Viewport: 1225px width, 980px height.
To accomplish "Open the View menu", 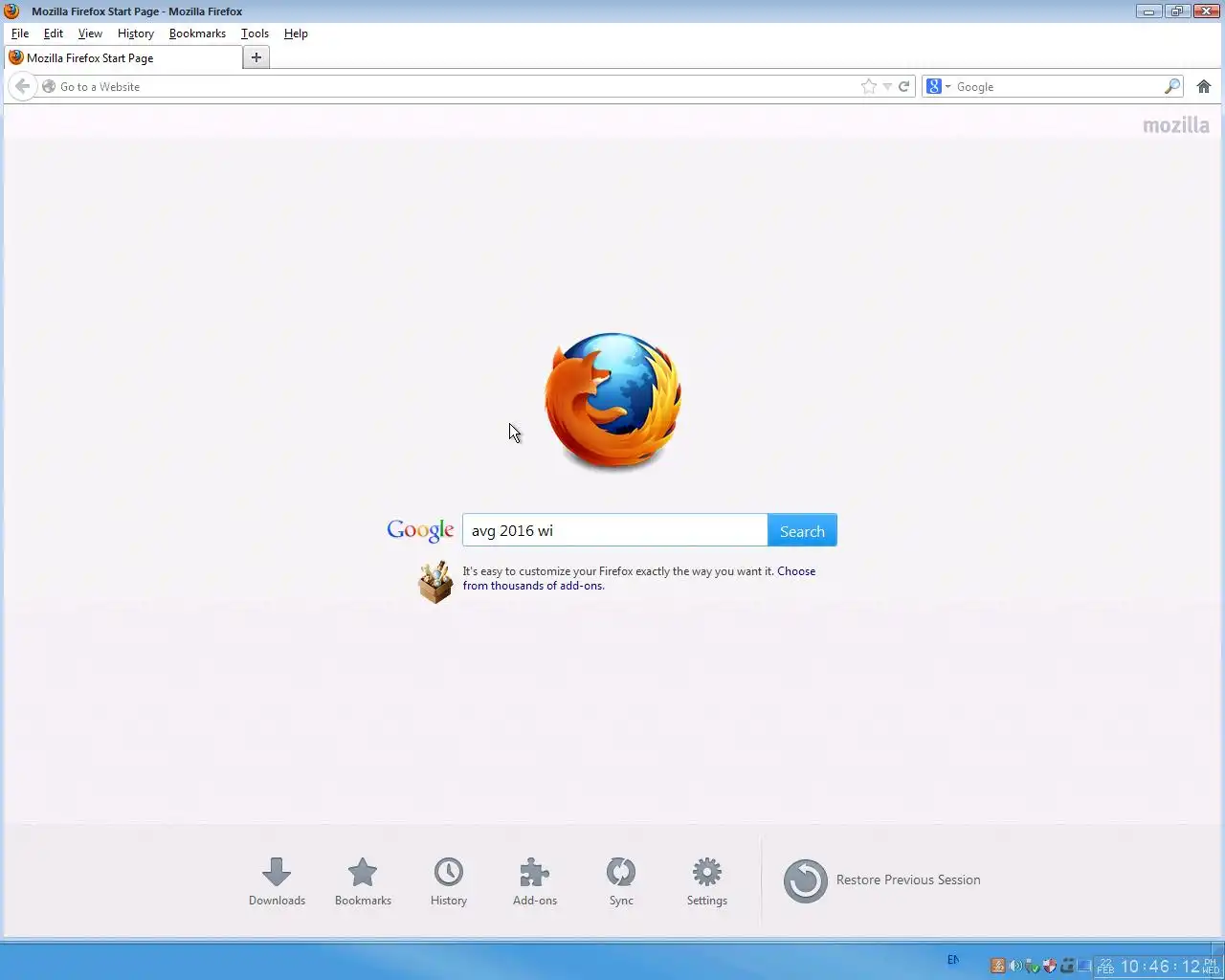I will (x=90, y=33).
